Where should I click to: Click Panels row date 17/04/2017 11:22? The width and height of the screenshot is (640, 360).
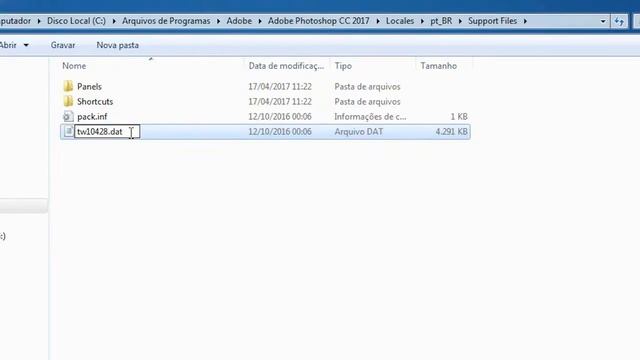(x=280, y=87)
